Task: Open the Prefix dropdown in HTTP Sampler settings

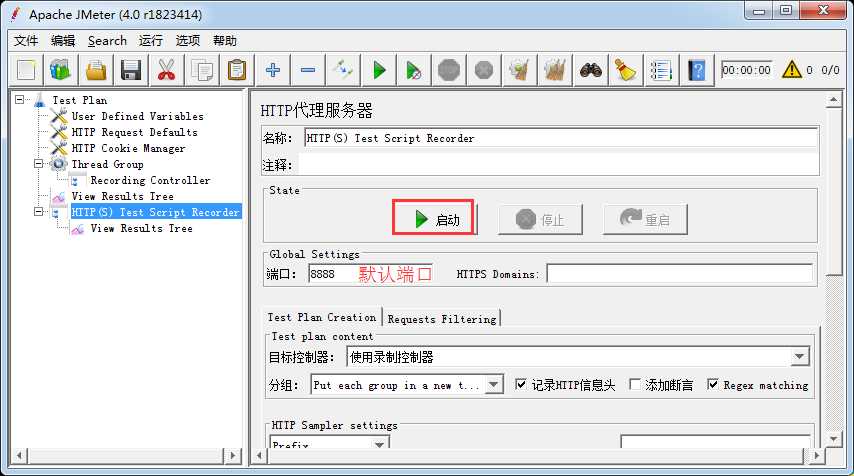Action: tap(330, 443)
